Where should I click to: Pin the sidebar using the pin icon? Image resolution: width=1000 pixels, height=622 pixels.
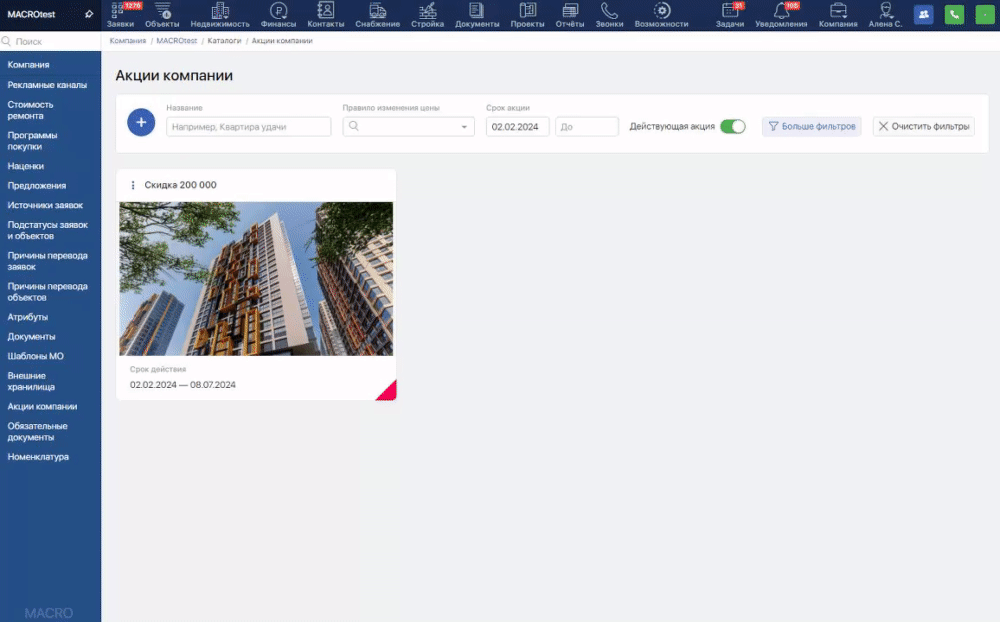click(x=89, y=14)
